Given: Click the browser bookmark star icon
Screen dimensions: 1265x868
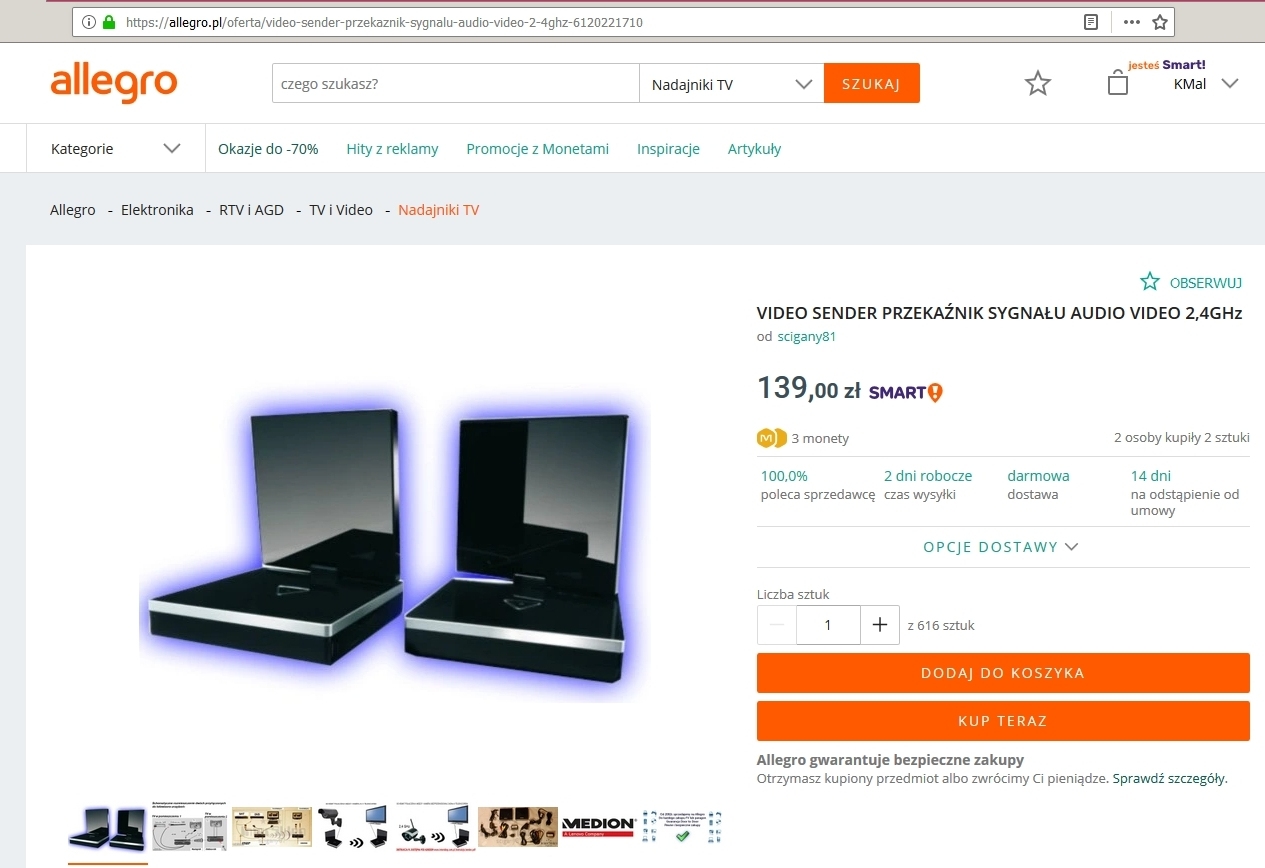Looking at the screenshot, I should [1160, 22].
